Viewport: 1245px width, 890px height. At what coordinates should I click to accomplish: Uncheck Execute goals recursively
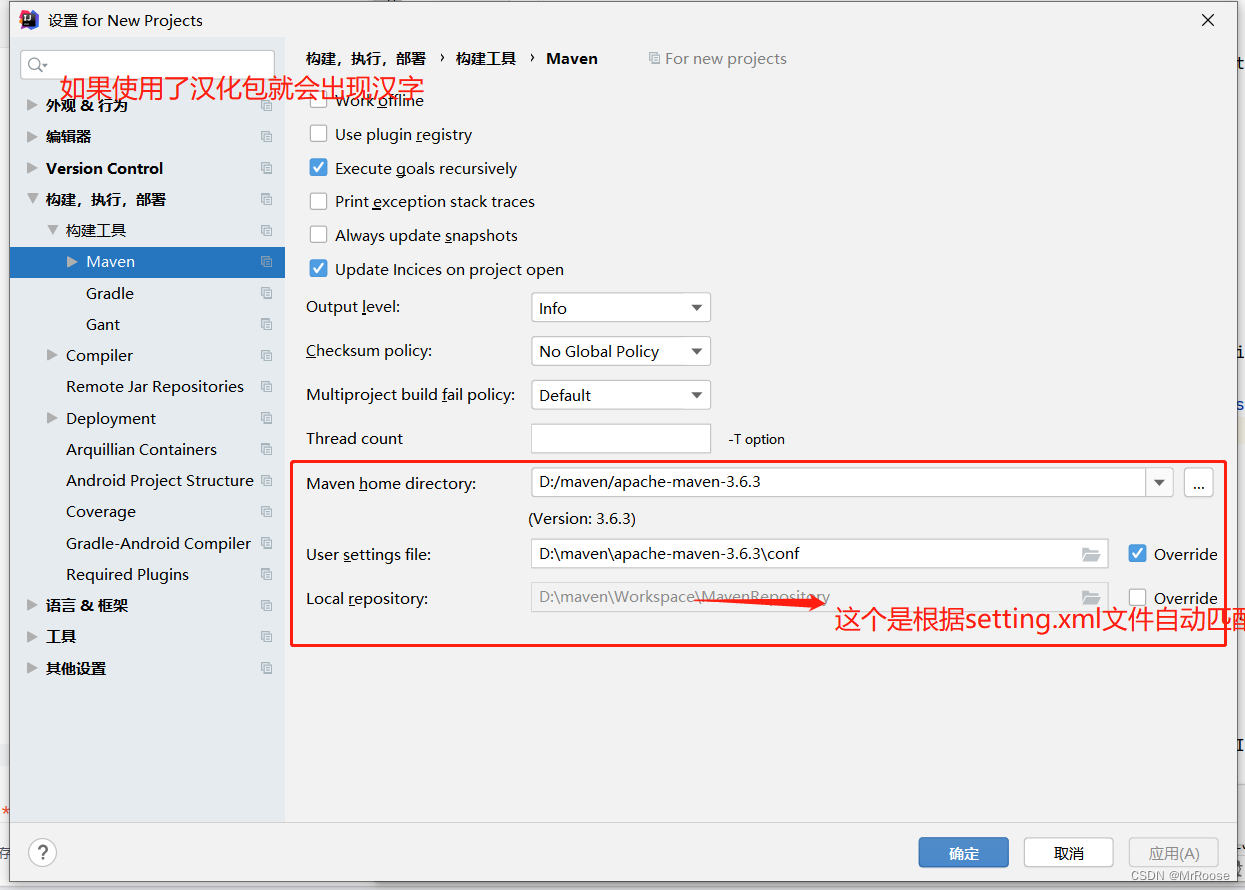click(x=318, y=168)
